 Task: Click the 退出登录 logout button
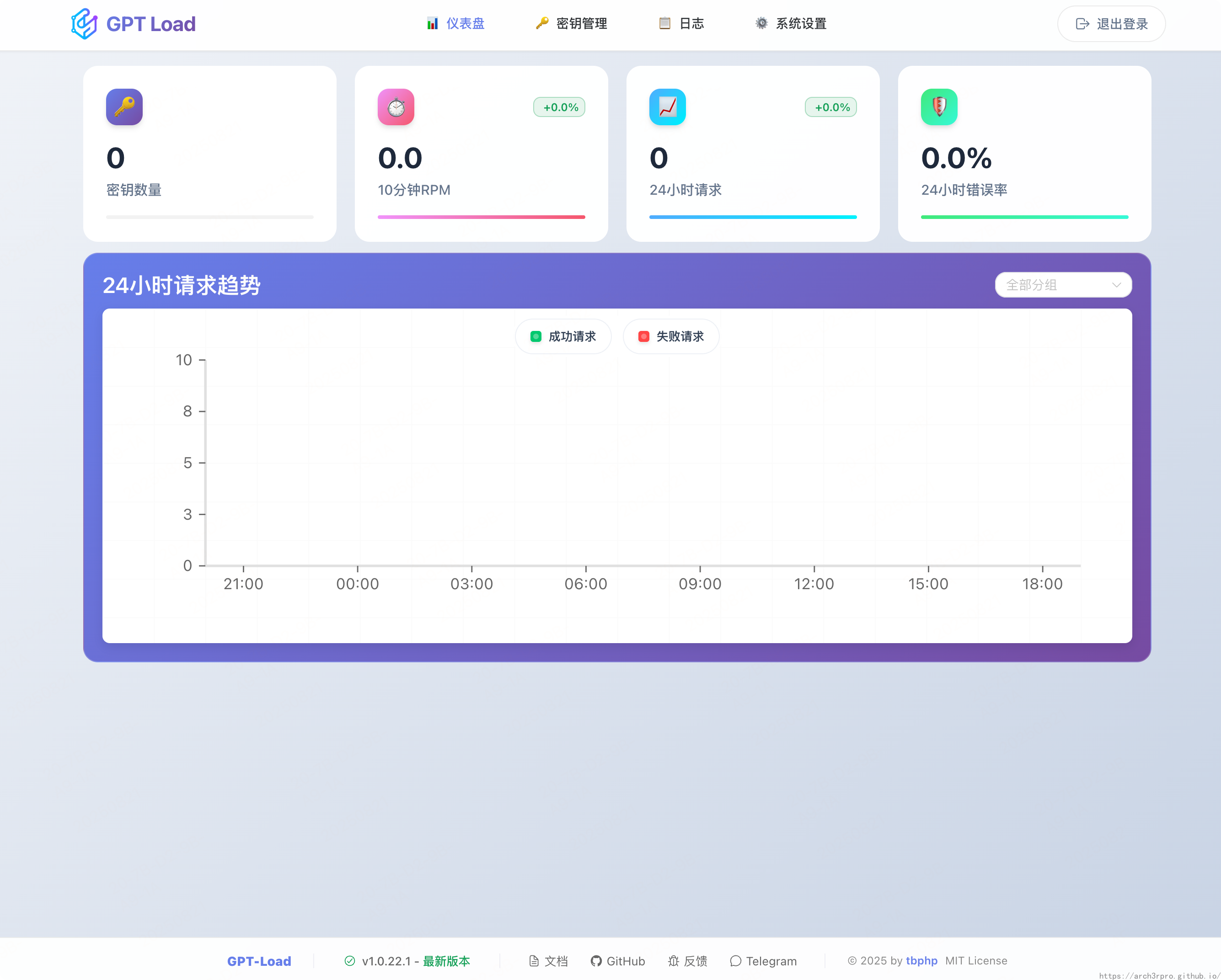coord(1111,24)
